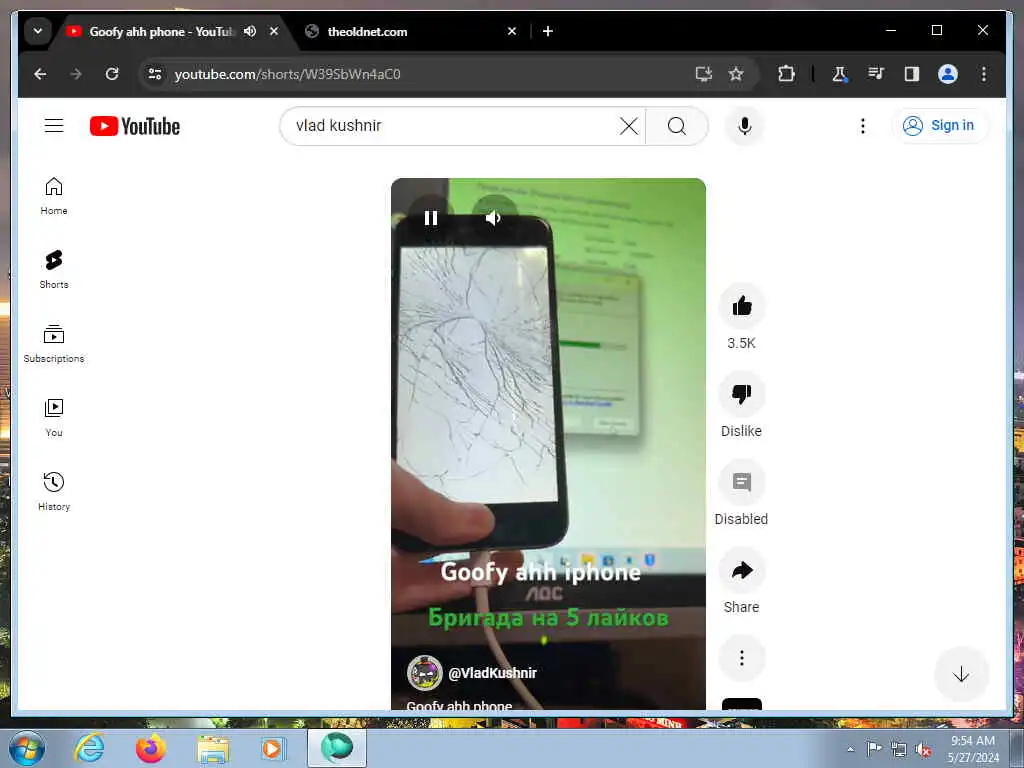Sign in to YouTube
The image size is (1024, 768).
[x=939, y=125]
